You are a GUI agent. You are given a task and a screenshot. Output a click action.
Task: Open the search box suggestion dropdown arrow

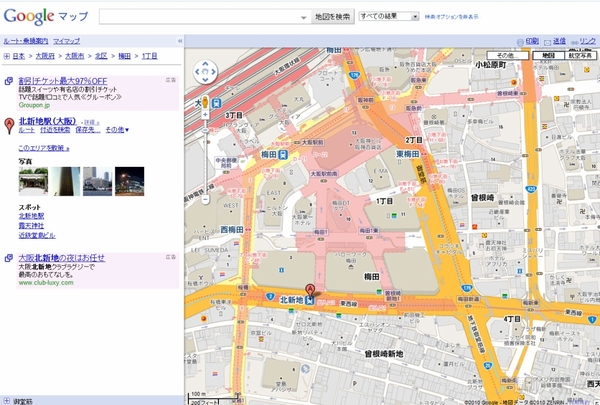(303, 17)
